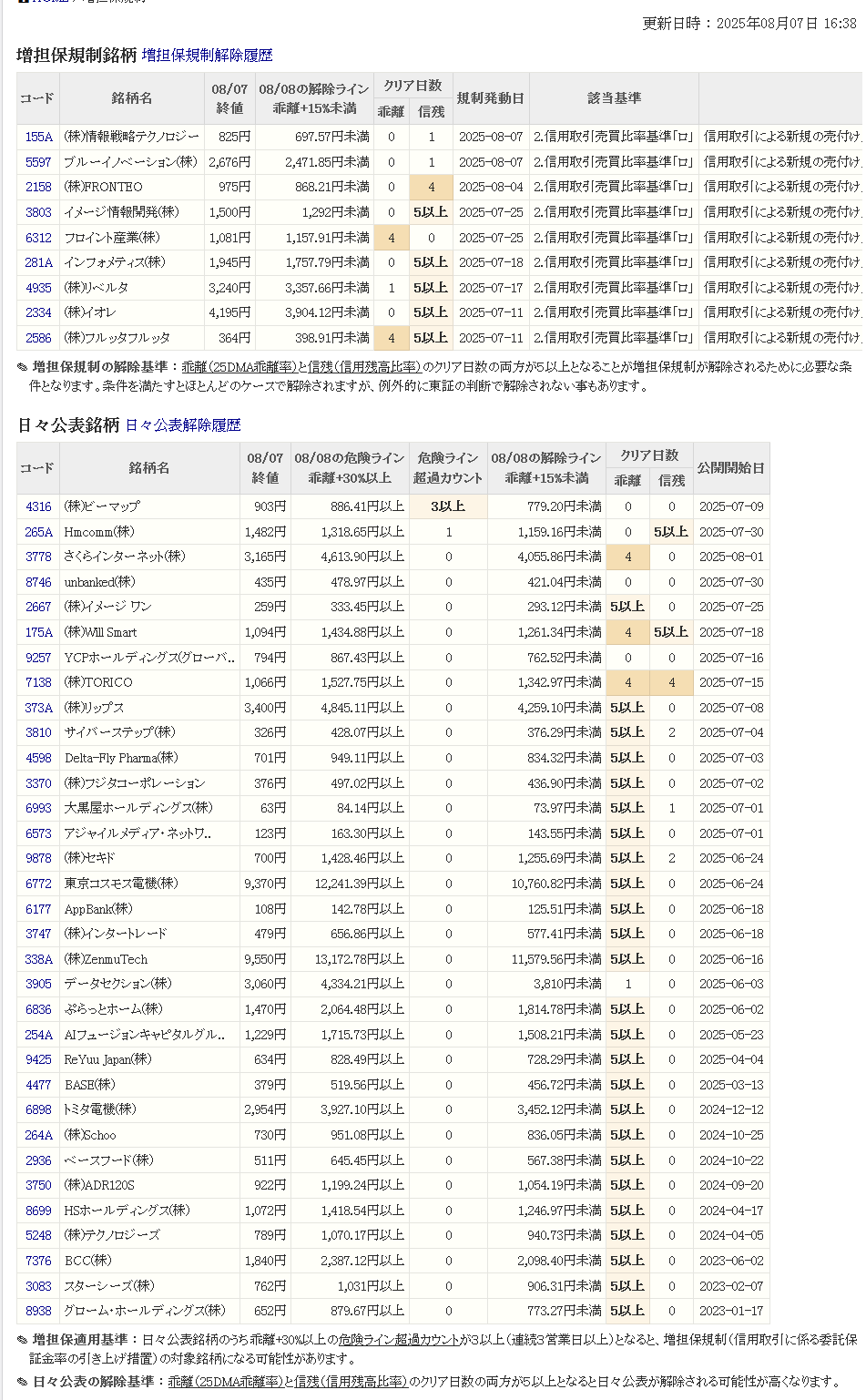Open stock code 4935 リベルタ
The image size is (866, 1400).
click(38, 288)
